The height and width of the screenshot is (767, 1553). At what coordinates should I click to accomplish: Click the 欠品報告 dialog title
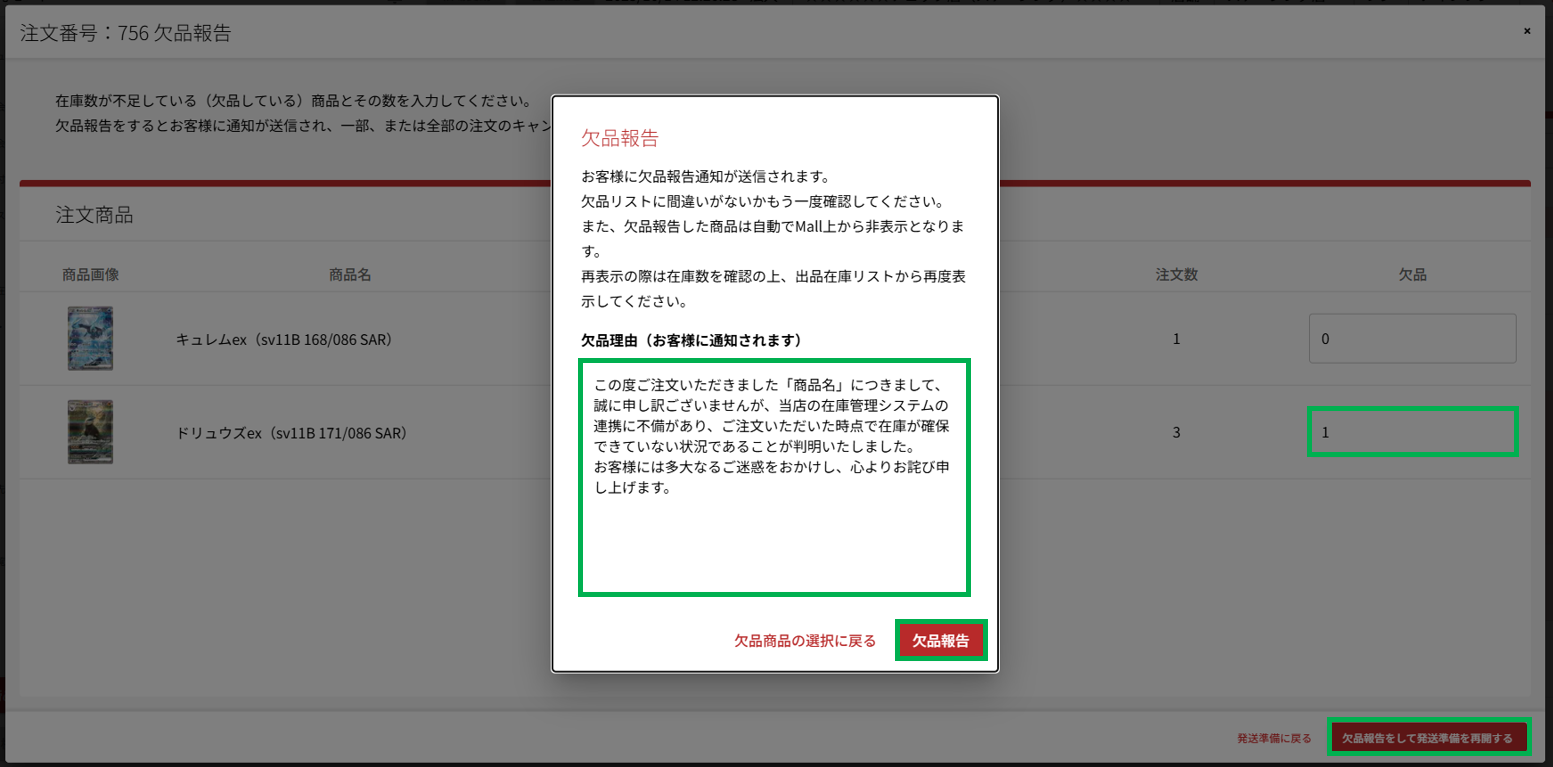click(620, 138)
